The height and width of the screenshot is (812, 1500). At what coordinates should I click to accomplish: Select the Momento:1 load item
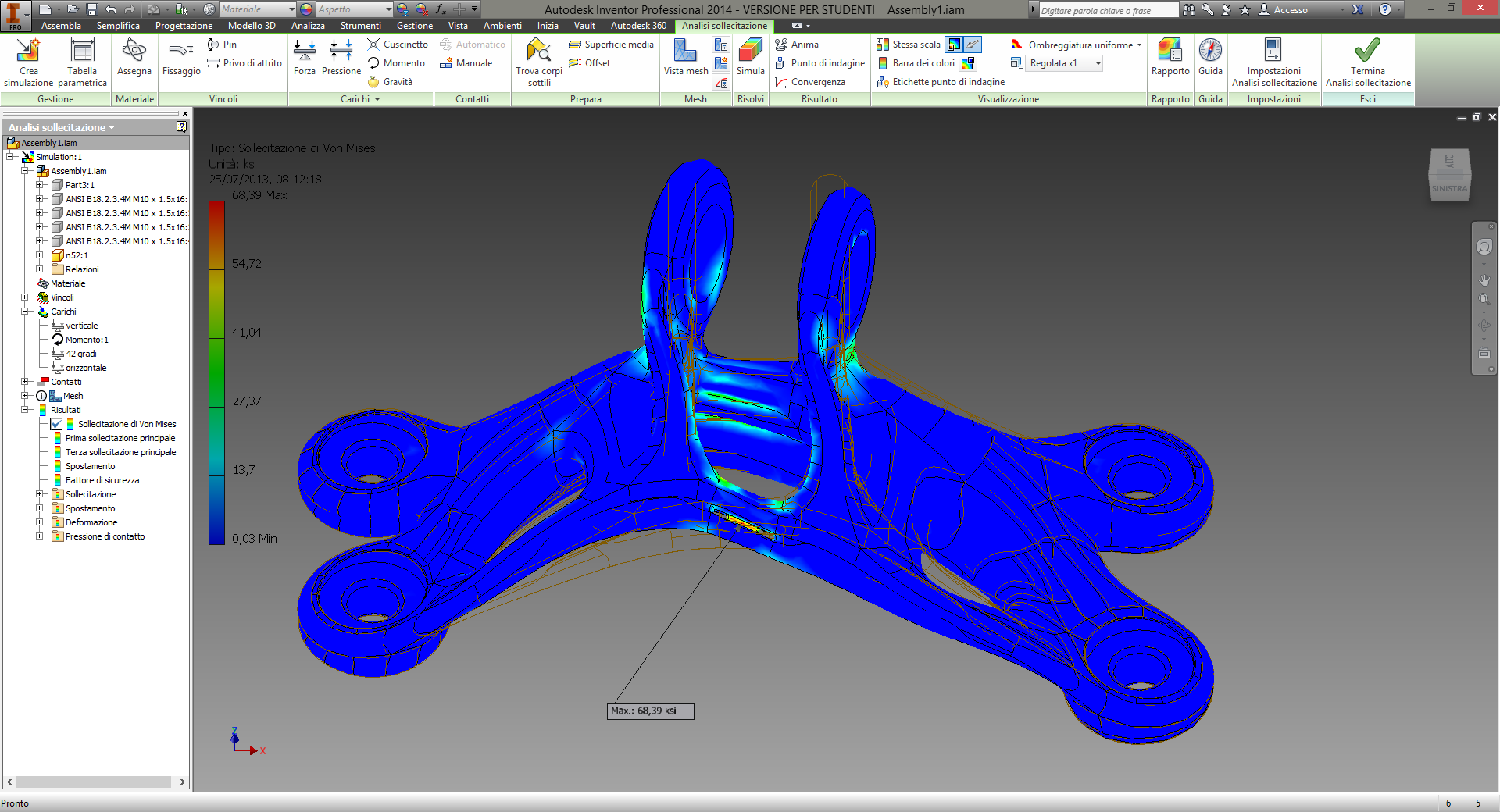point(87,340)
